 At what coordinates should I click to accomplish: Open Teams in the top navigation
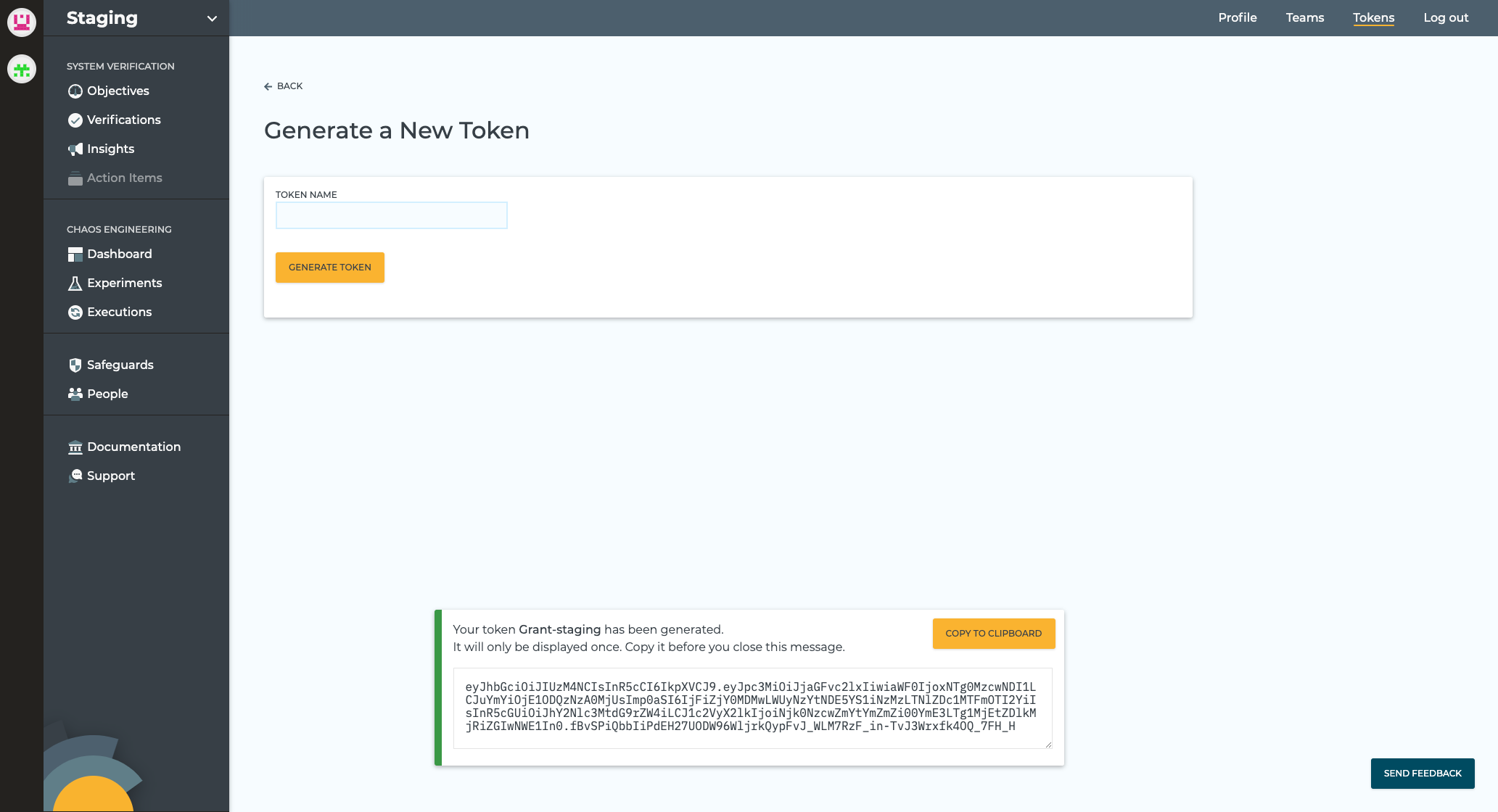[x=1305, y=17]
